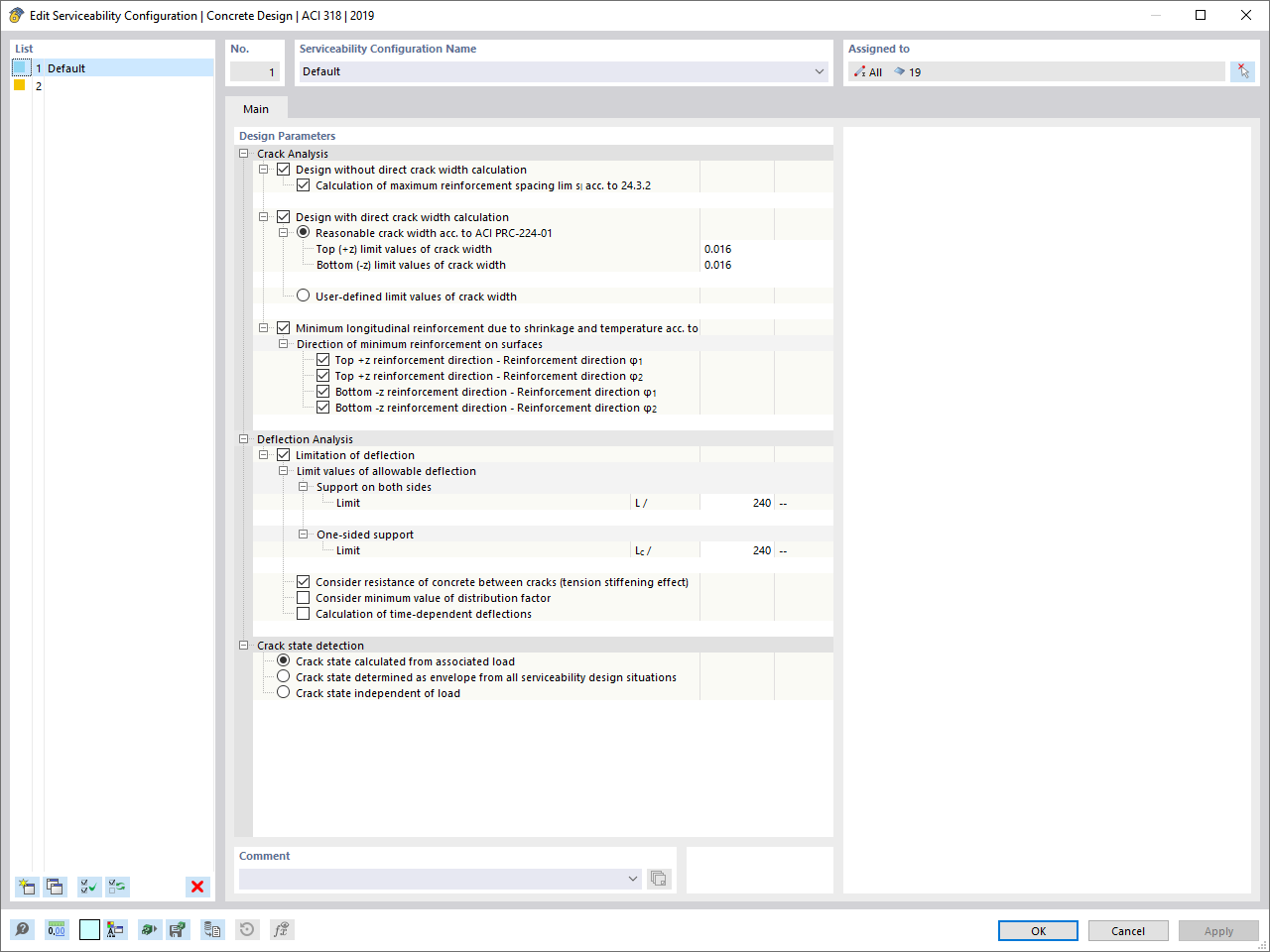This screenshot has width=1270, height=952.
Task: Disable Design without direct crack width calculation
Action: tap(284, 169)
